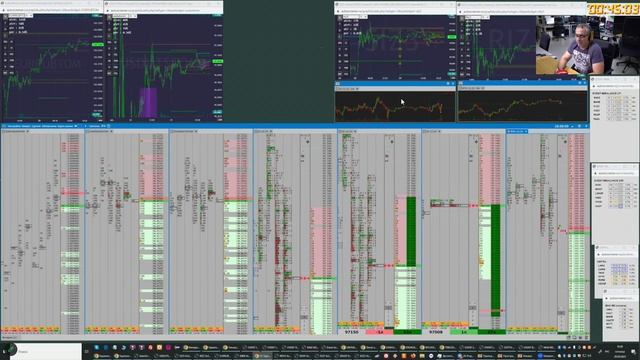Click the symbol field in the third chart
640x360 pixels.
[354, 17]
